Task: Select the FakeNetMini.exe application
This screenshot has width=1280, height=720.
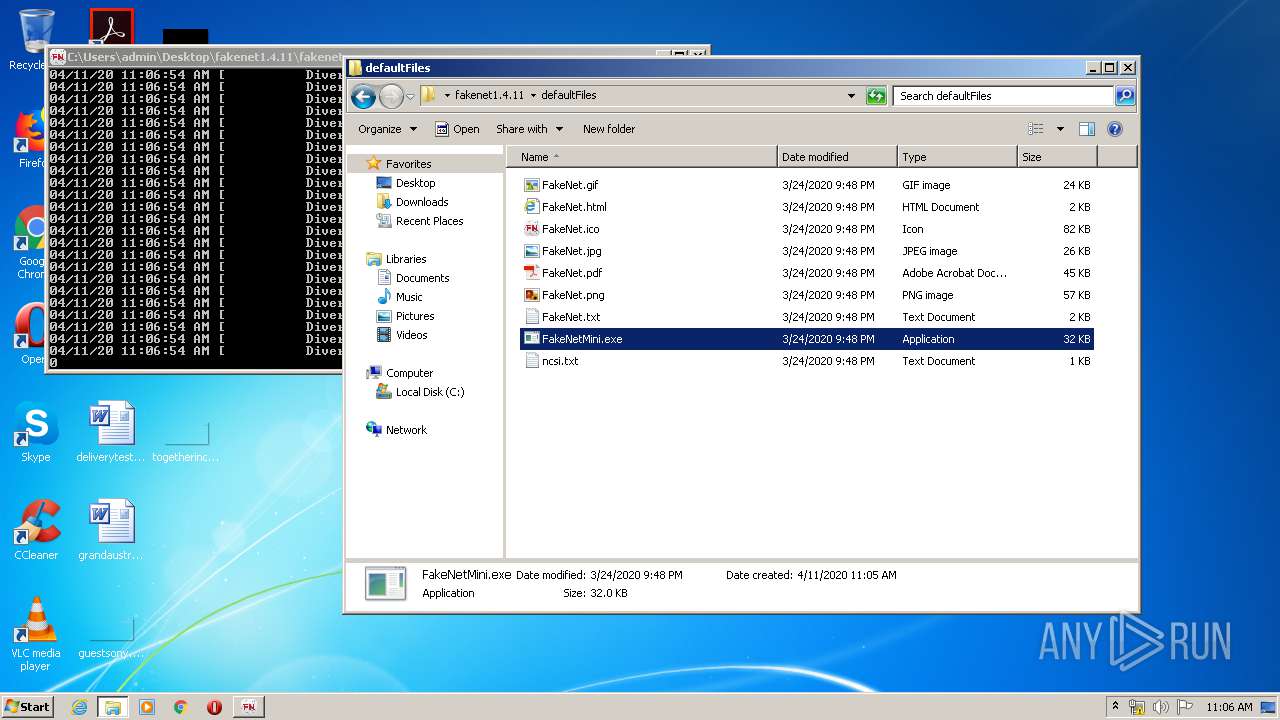Action: (x=807, y=339)
